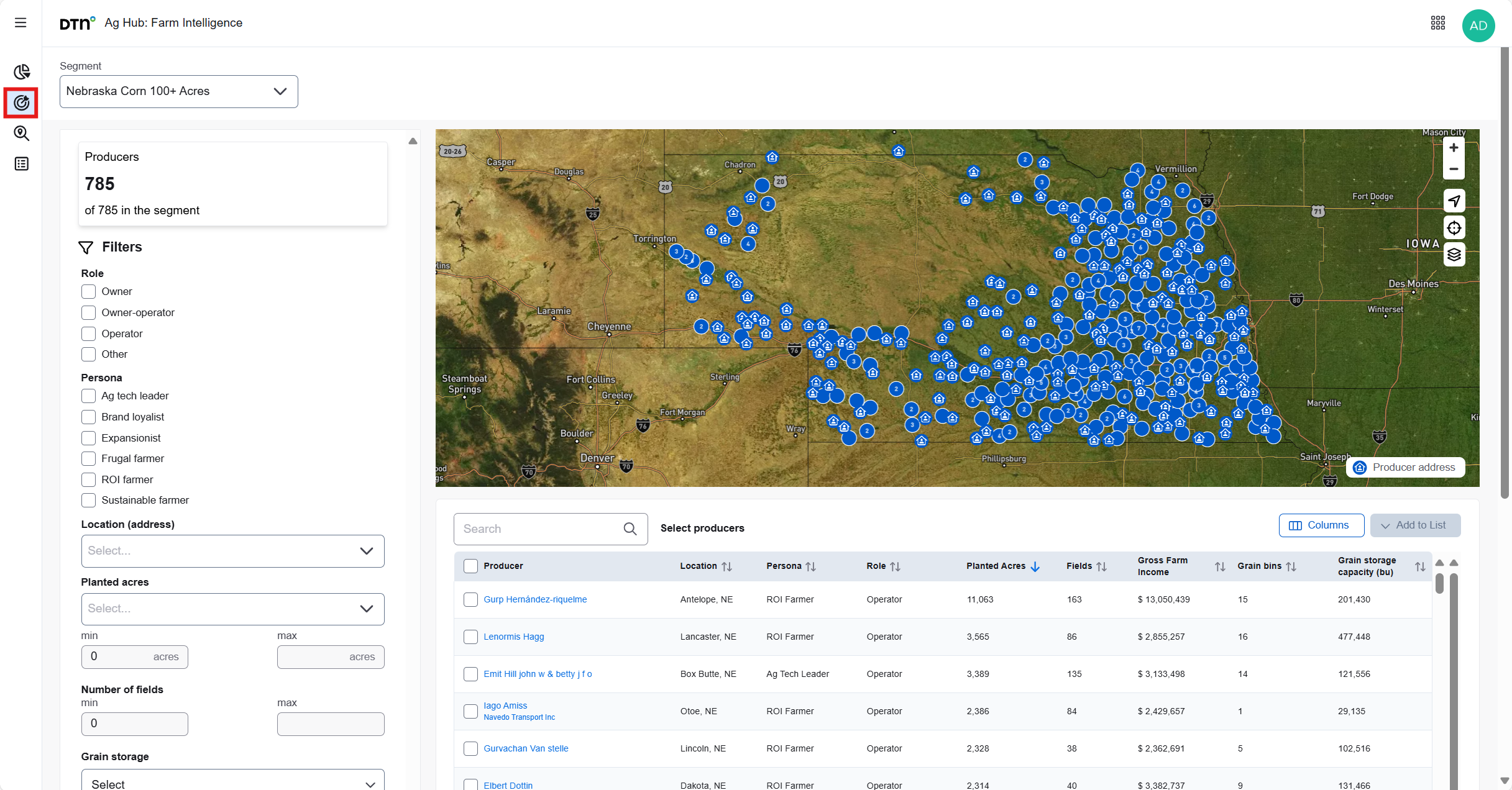
Task: Open the Location (address) select dropdown
Action: pyautogui.click(x=232, y=551)
